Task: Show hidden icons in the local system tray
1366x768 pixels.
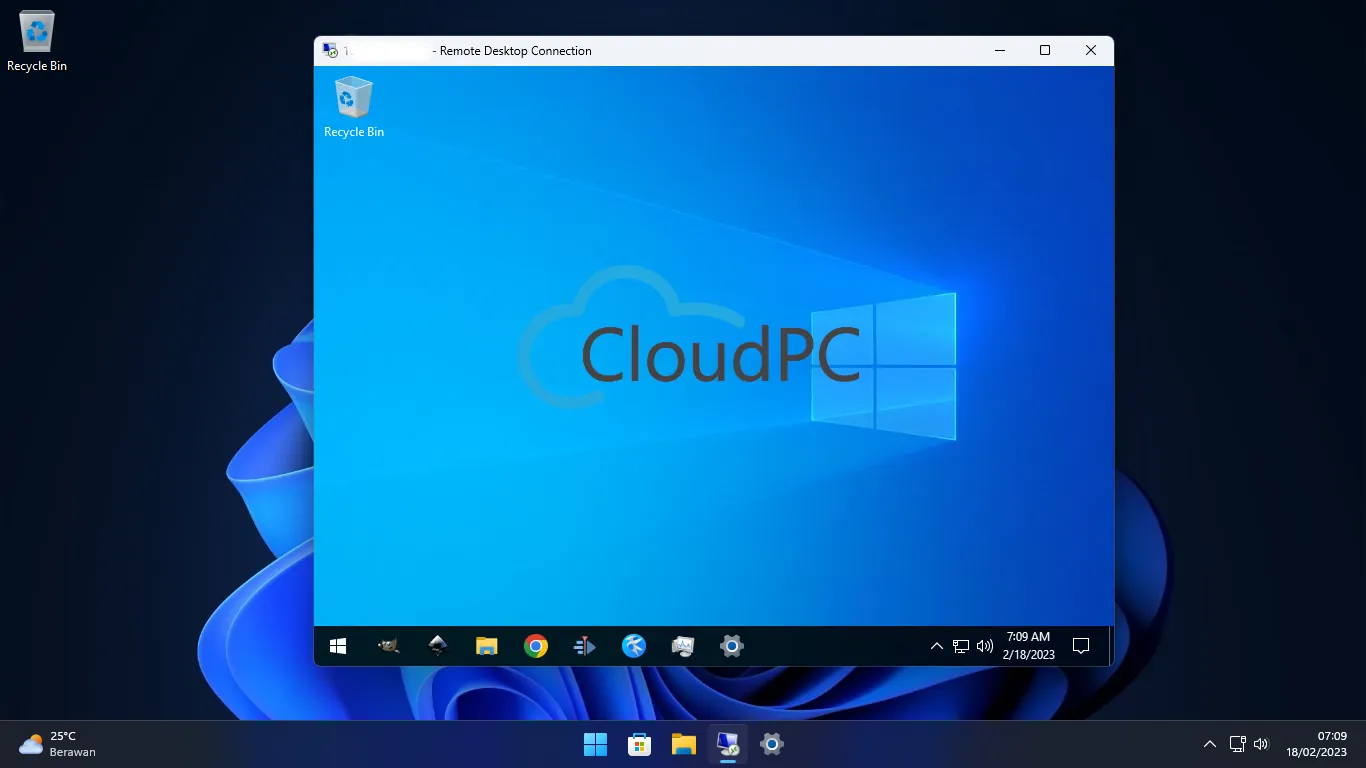Action: tap(1209, 744)
